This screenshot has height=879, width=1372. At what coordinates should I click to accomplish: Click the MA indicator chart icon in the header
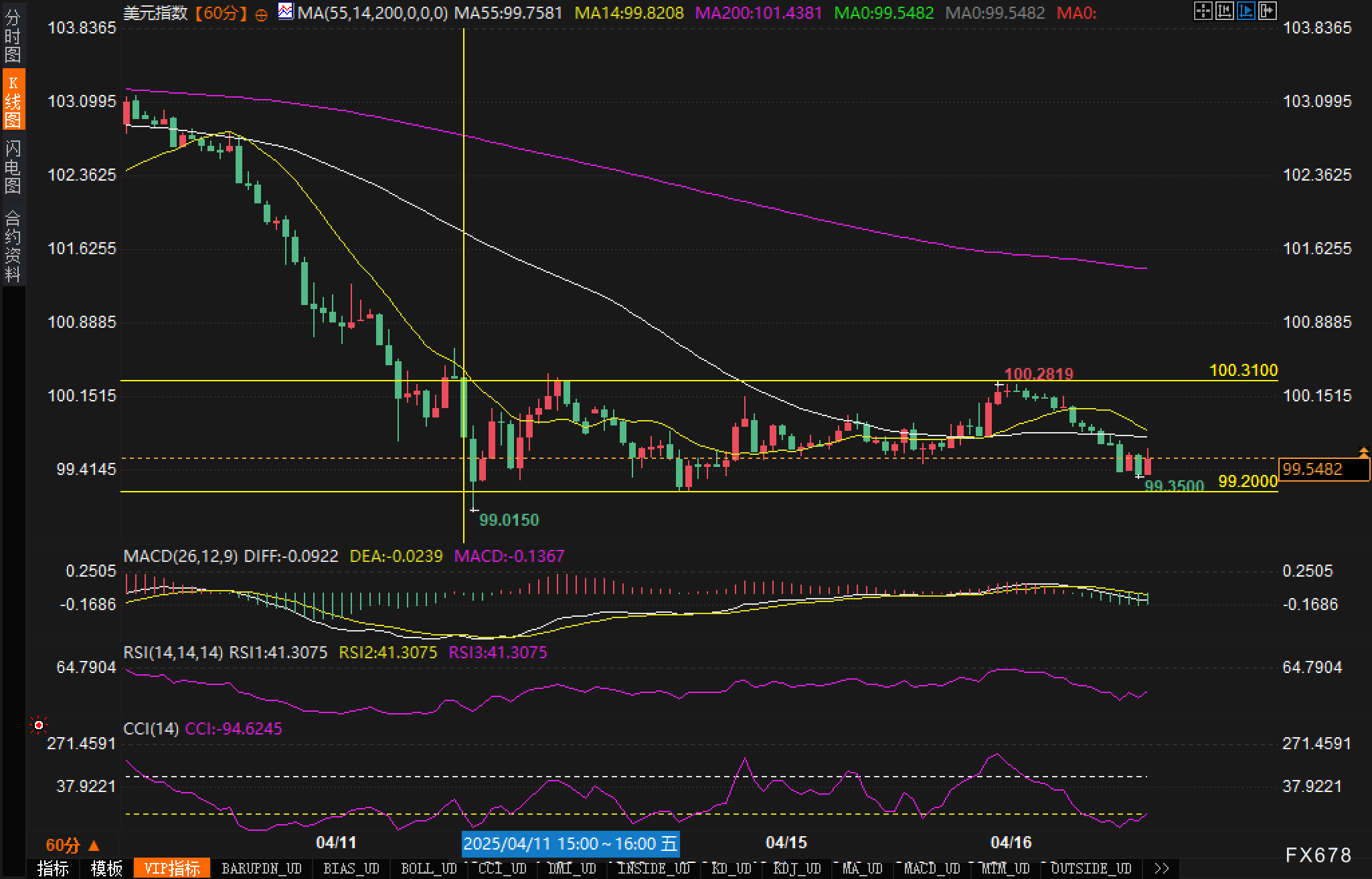click(x=286, y=11)
